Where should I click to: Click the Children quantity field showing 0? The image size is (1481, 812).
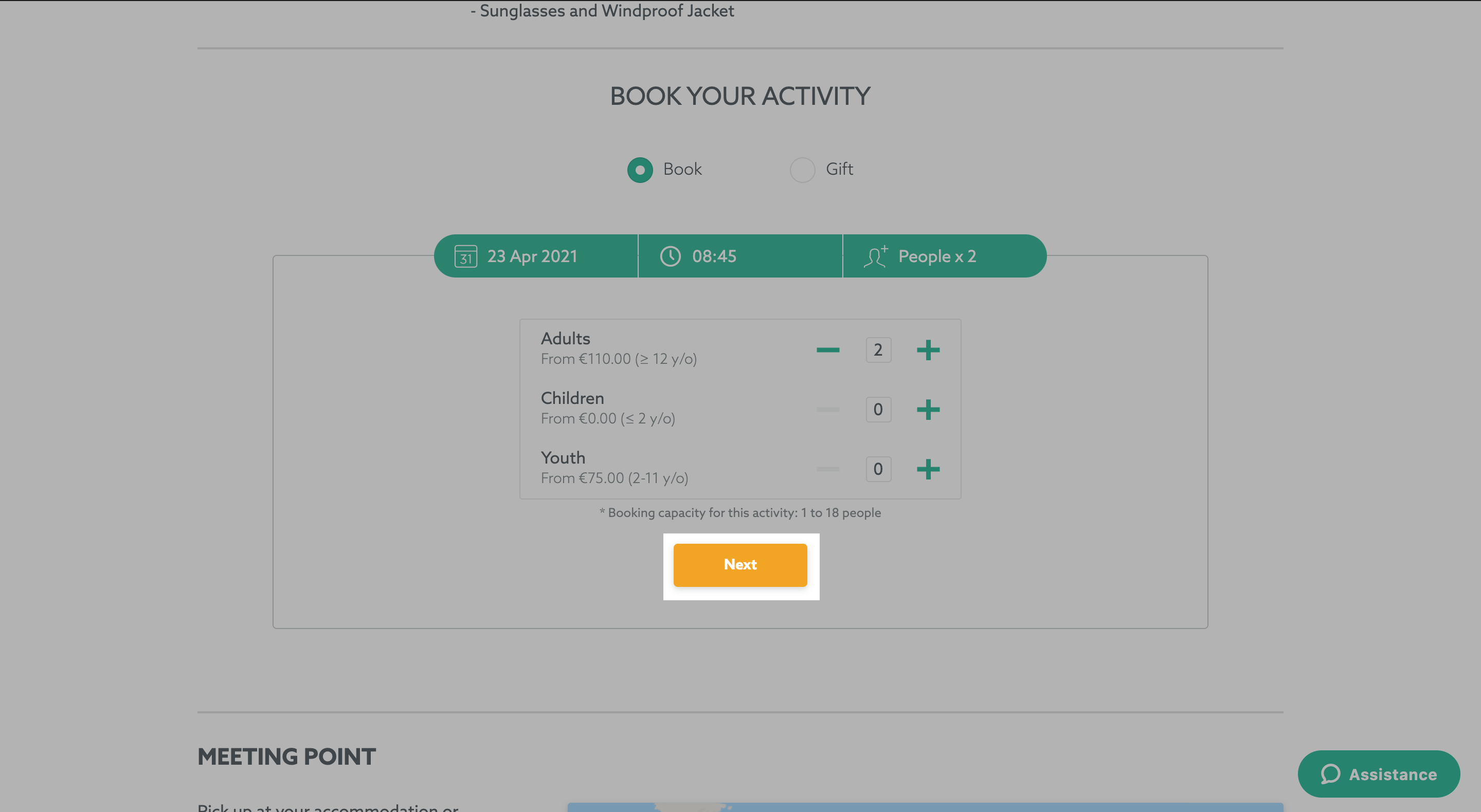coord(878,410)
